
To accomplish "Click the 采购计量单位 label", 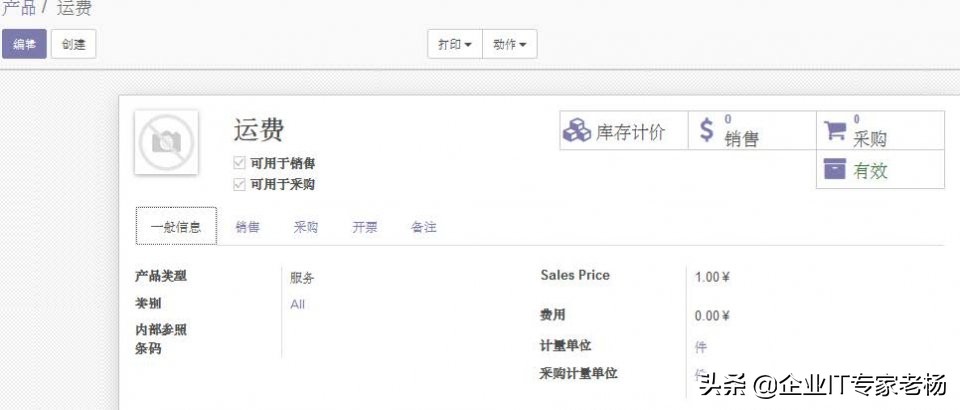I will pos(579,373).
